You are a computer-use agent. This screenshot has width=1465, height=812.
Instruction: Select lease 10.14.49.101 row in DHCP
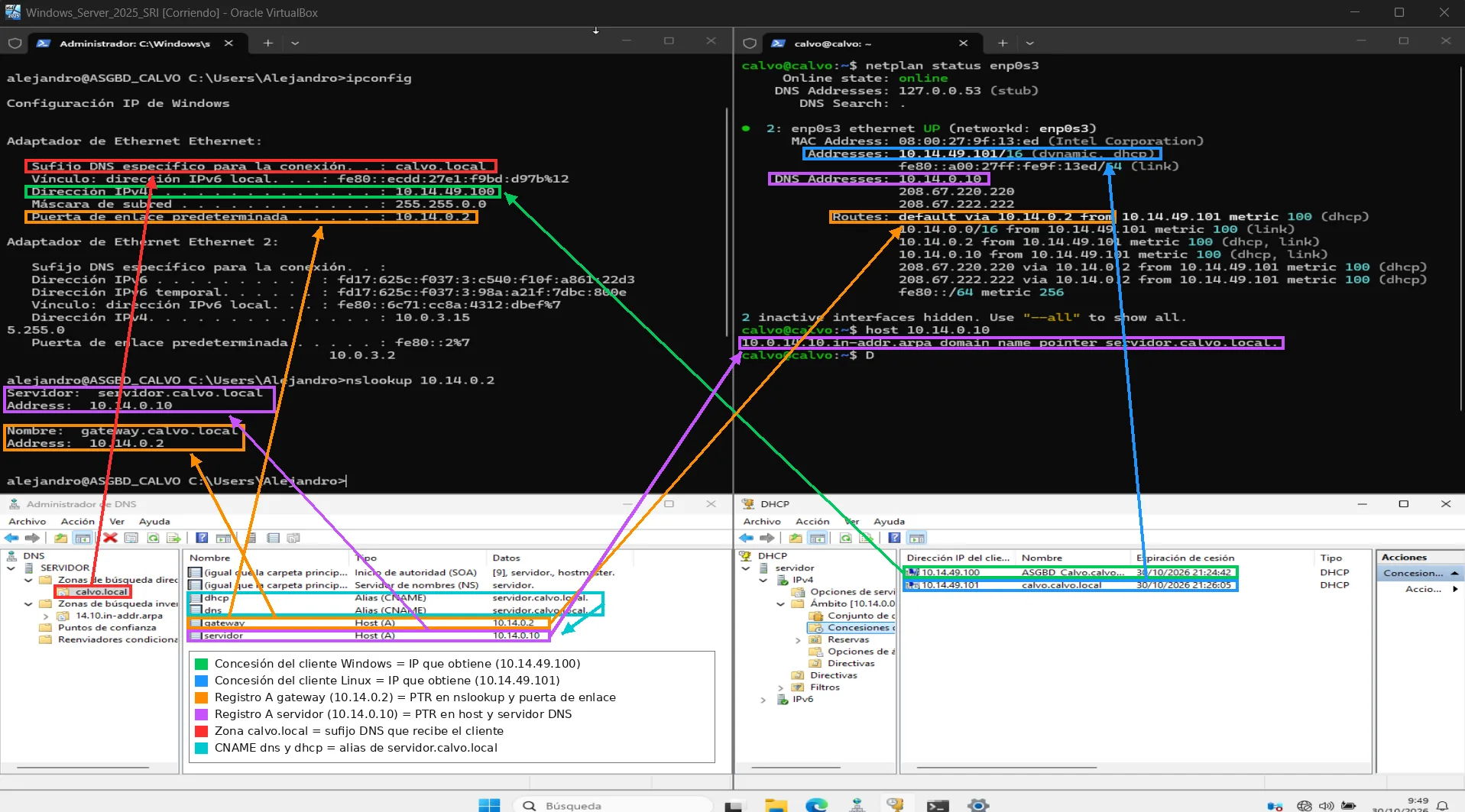[x=1070, y=585]
